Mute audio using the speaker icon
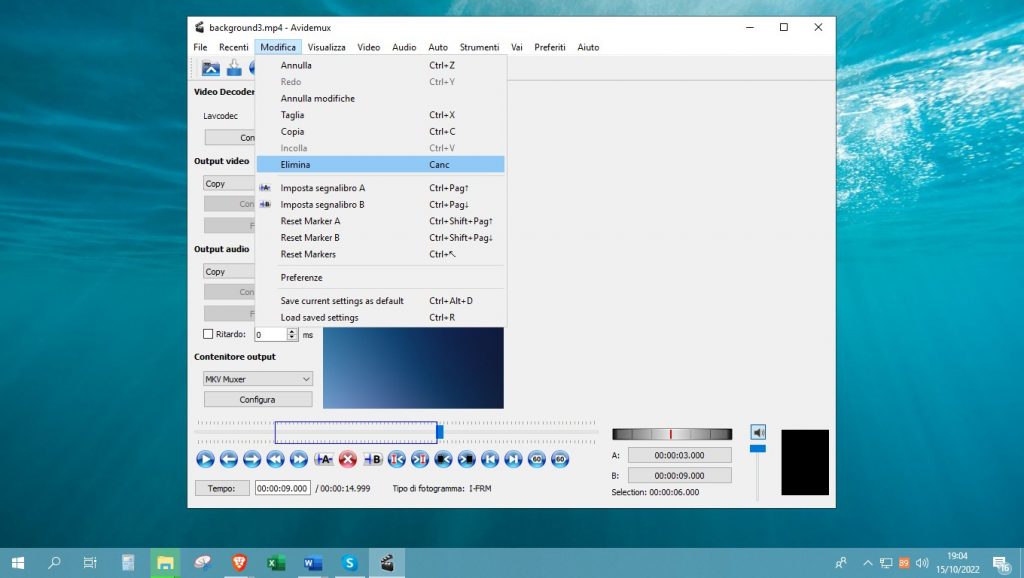The width and height of the screenshot is (1024, 578). click(758, 432)
